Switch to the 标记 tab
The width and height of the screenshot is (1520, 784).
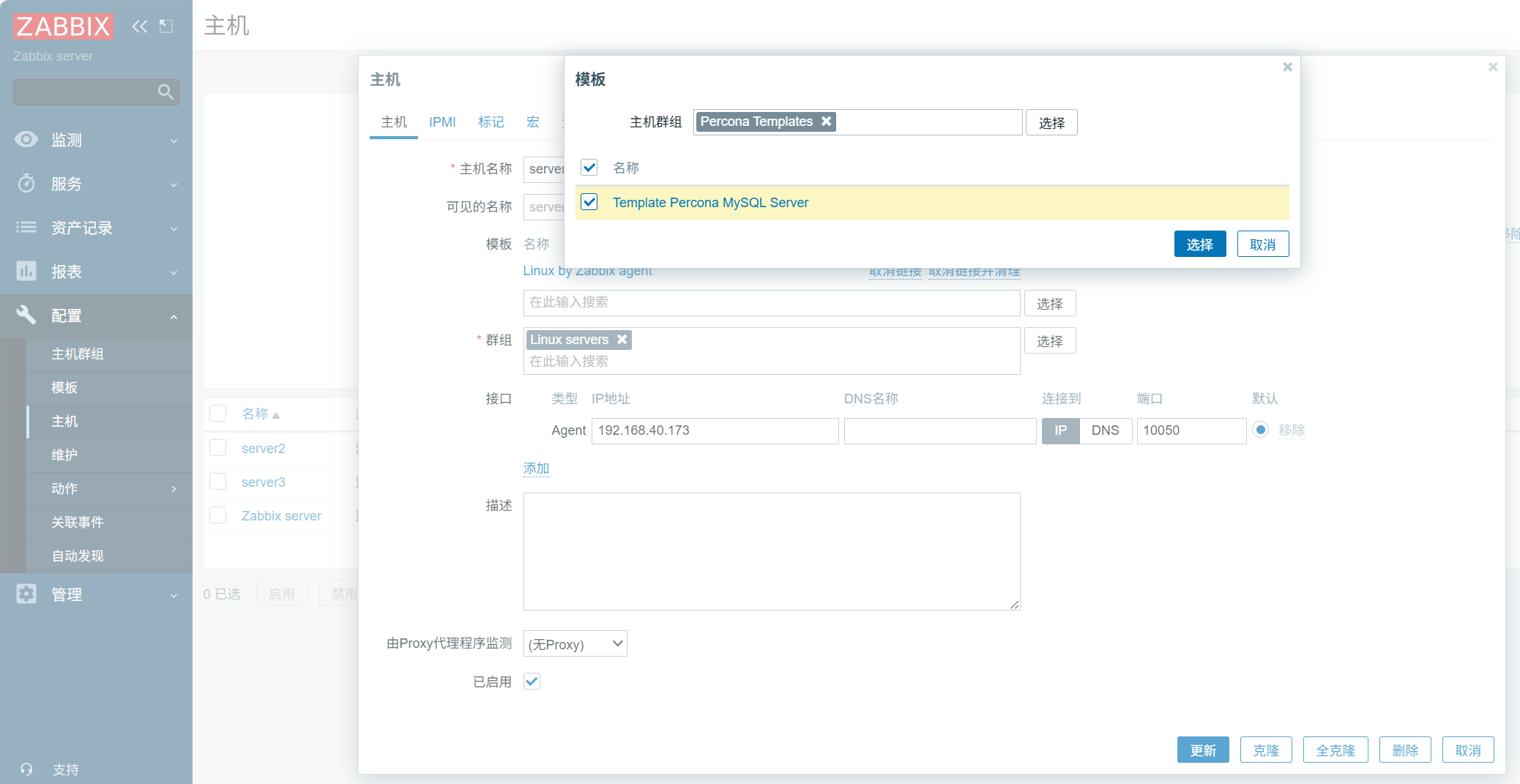pos(491,122)
